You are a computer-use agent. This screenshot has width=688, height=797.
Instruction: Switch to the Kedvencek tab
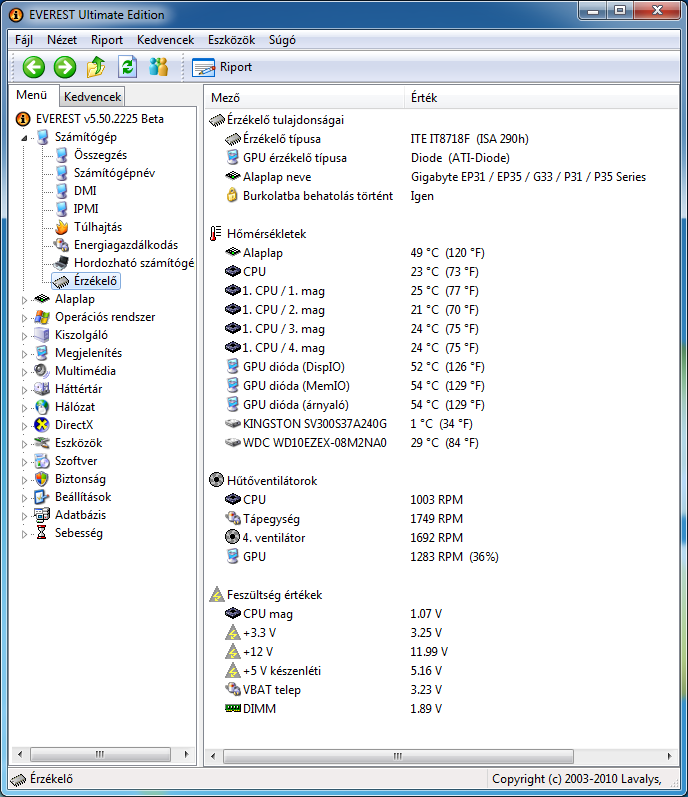pyautogui.click(x=92, y=97)
